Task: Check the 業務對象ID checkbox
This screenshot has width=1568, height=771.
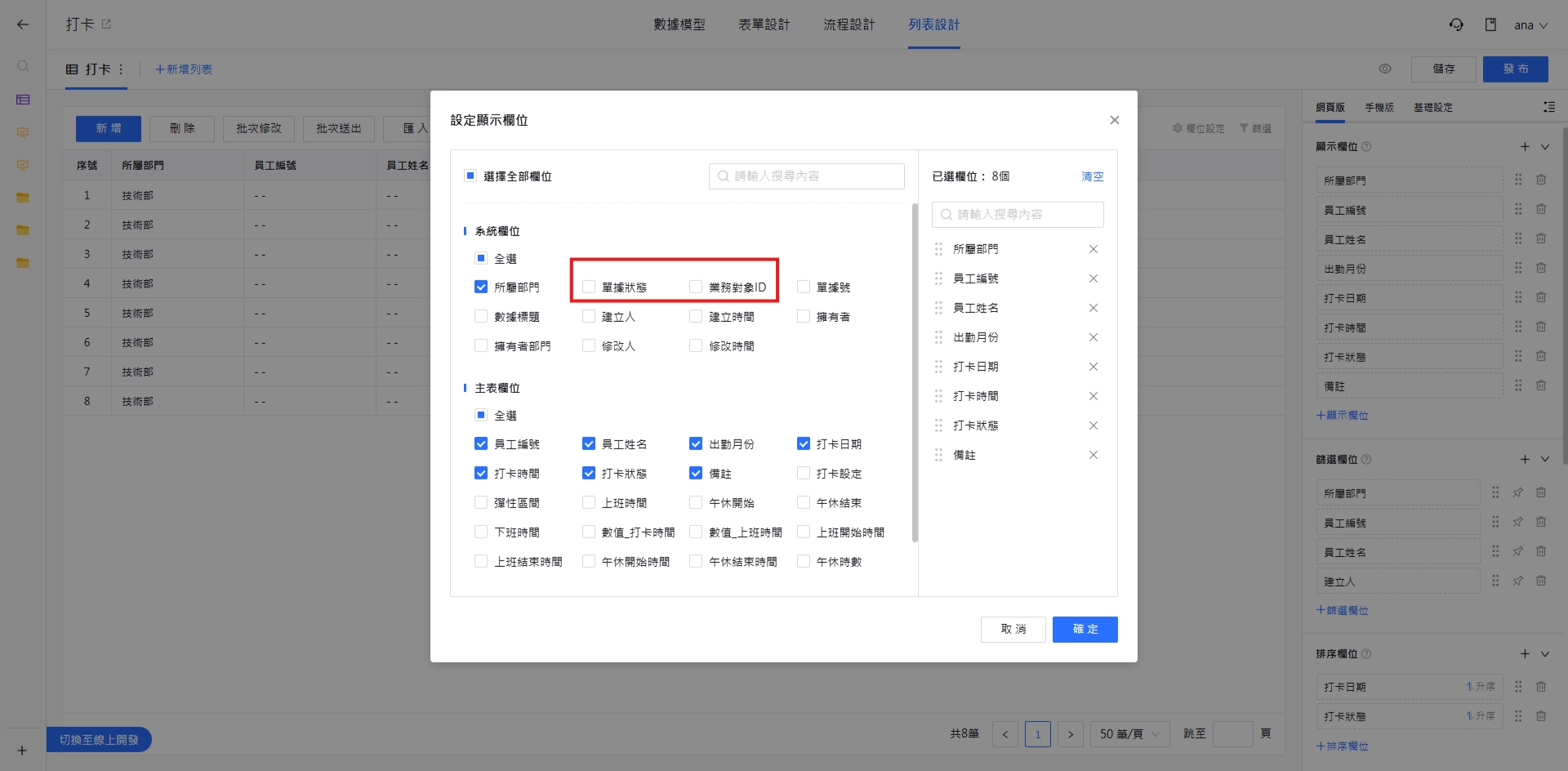Action: [x=696, y=287]
